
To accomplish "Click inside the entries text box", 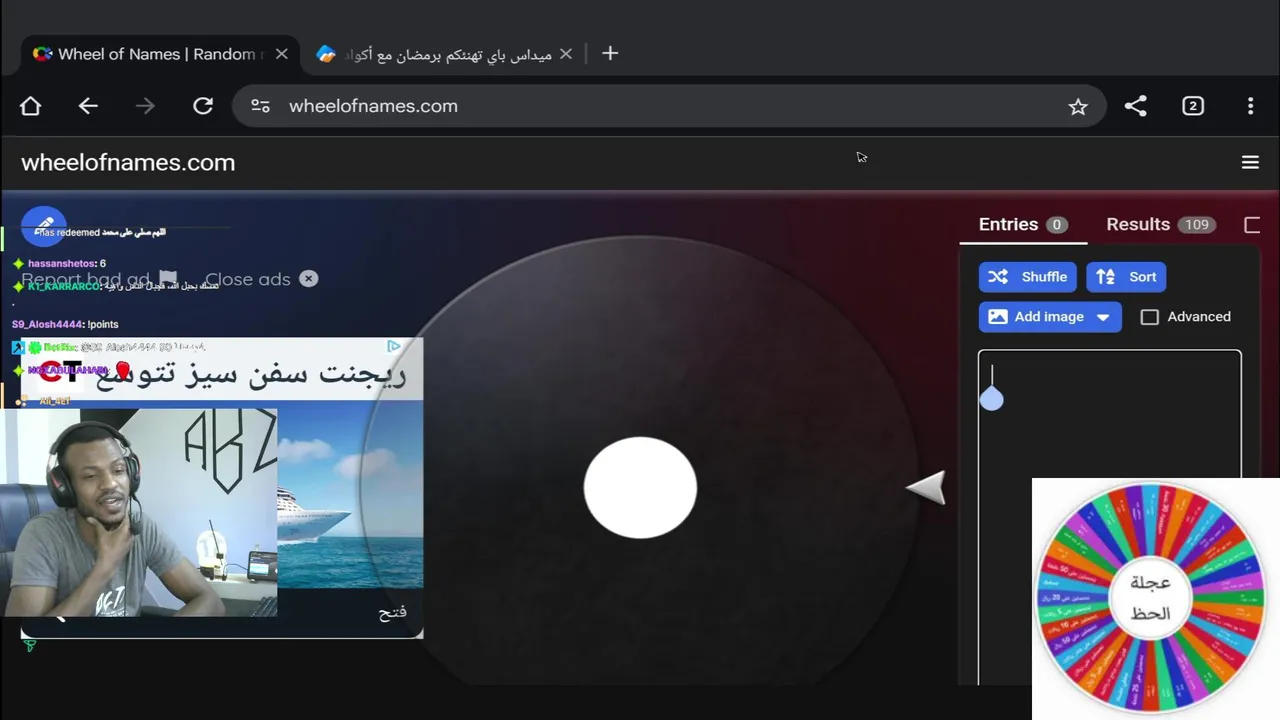I will pos(1110,517).
